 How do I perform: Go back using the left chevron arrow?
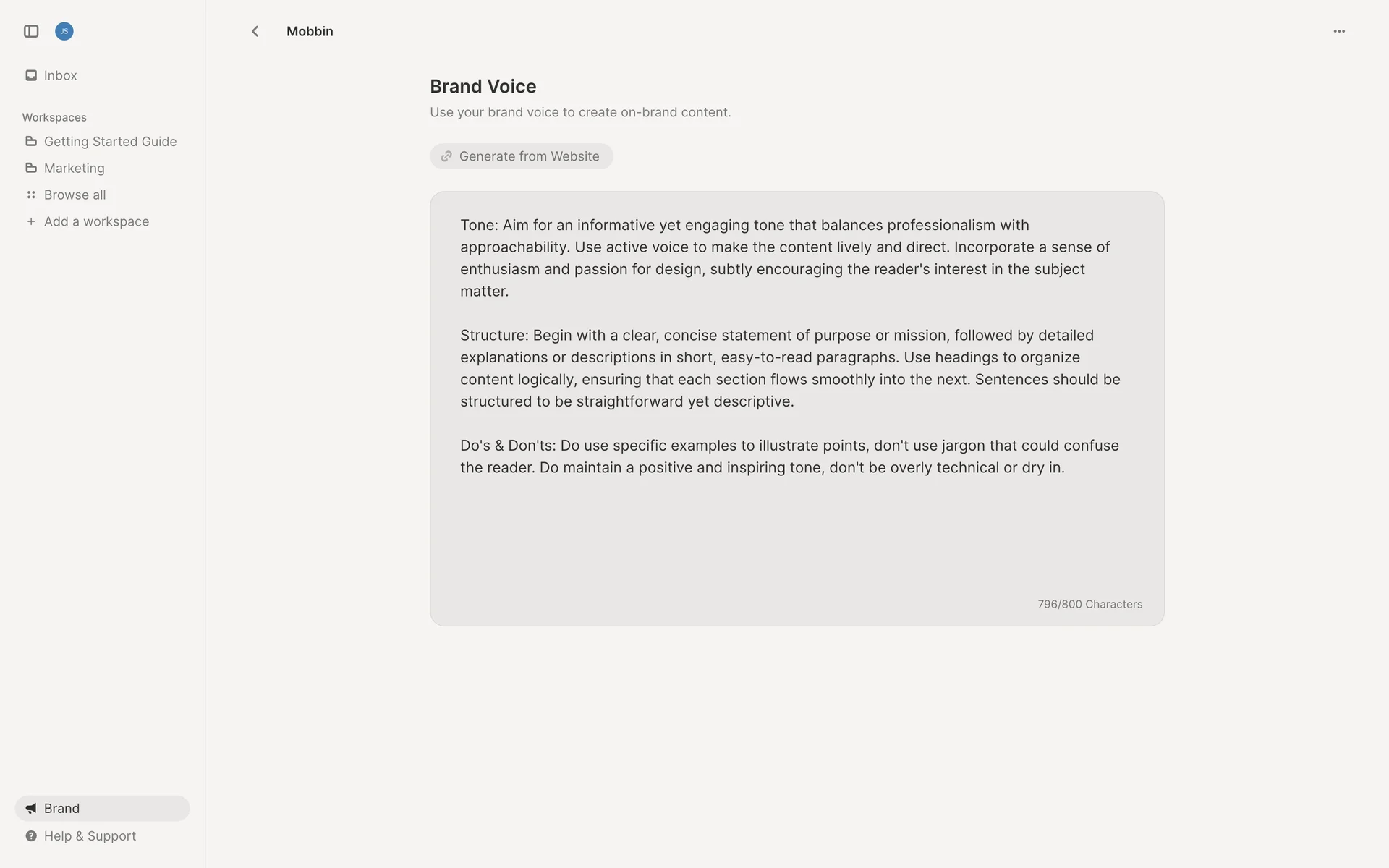(x=255, y=31)
